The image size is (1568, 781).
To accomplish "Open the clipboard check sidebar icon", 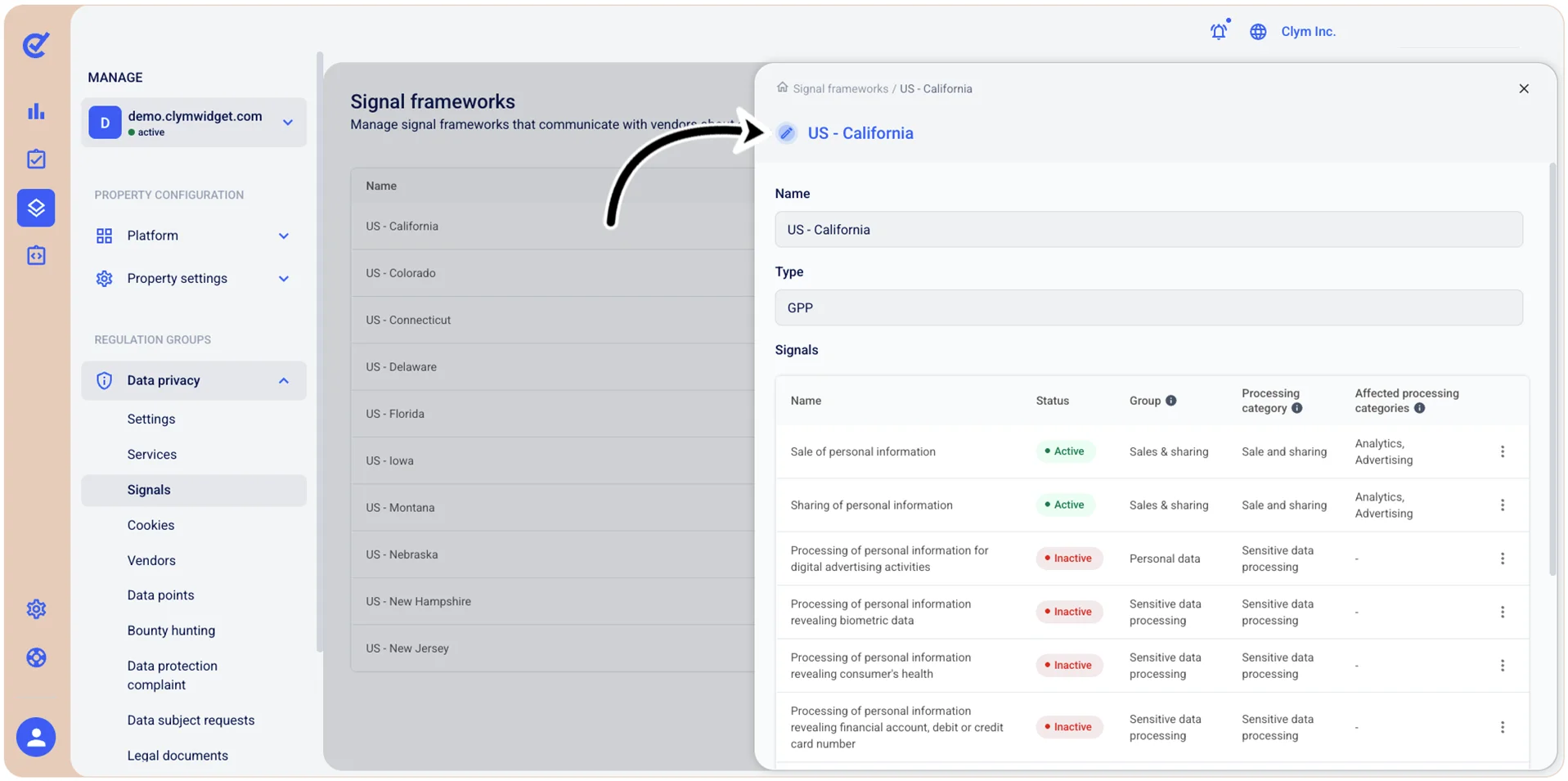I will (x=36, y=159).
